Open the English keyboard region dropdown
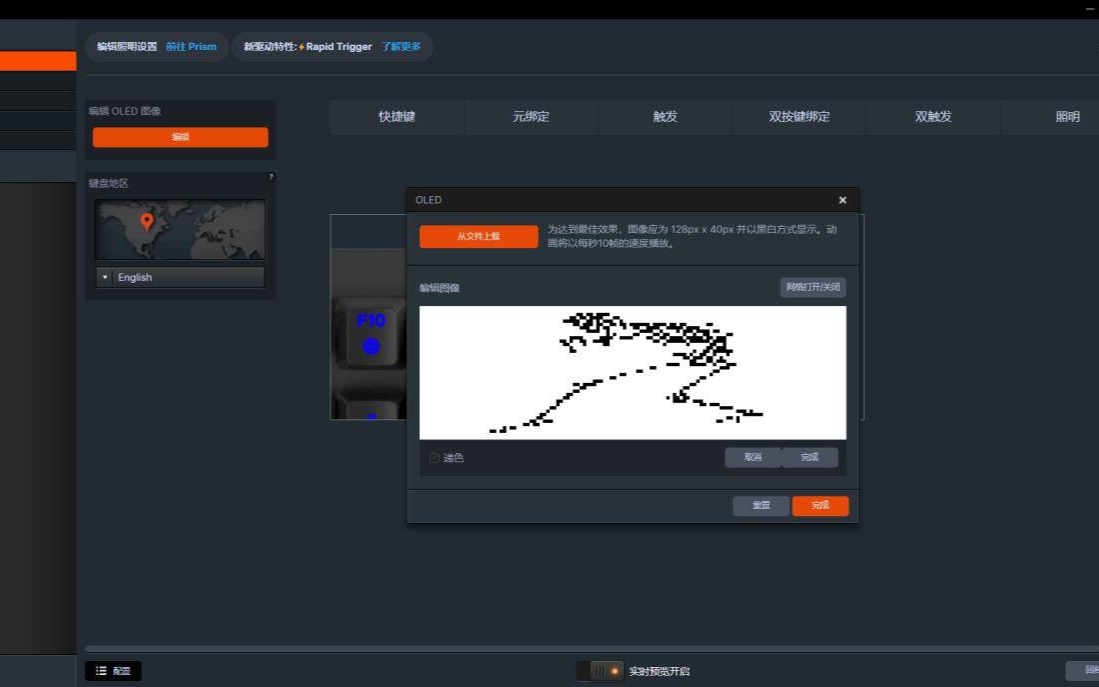Image resolution: width=1099 pixels, height=687 pixels. coord(180,277)
